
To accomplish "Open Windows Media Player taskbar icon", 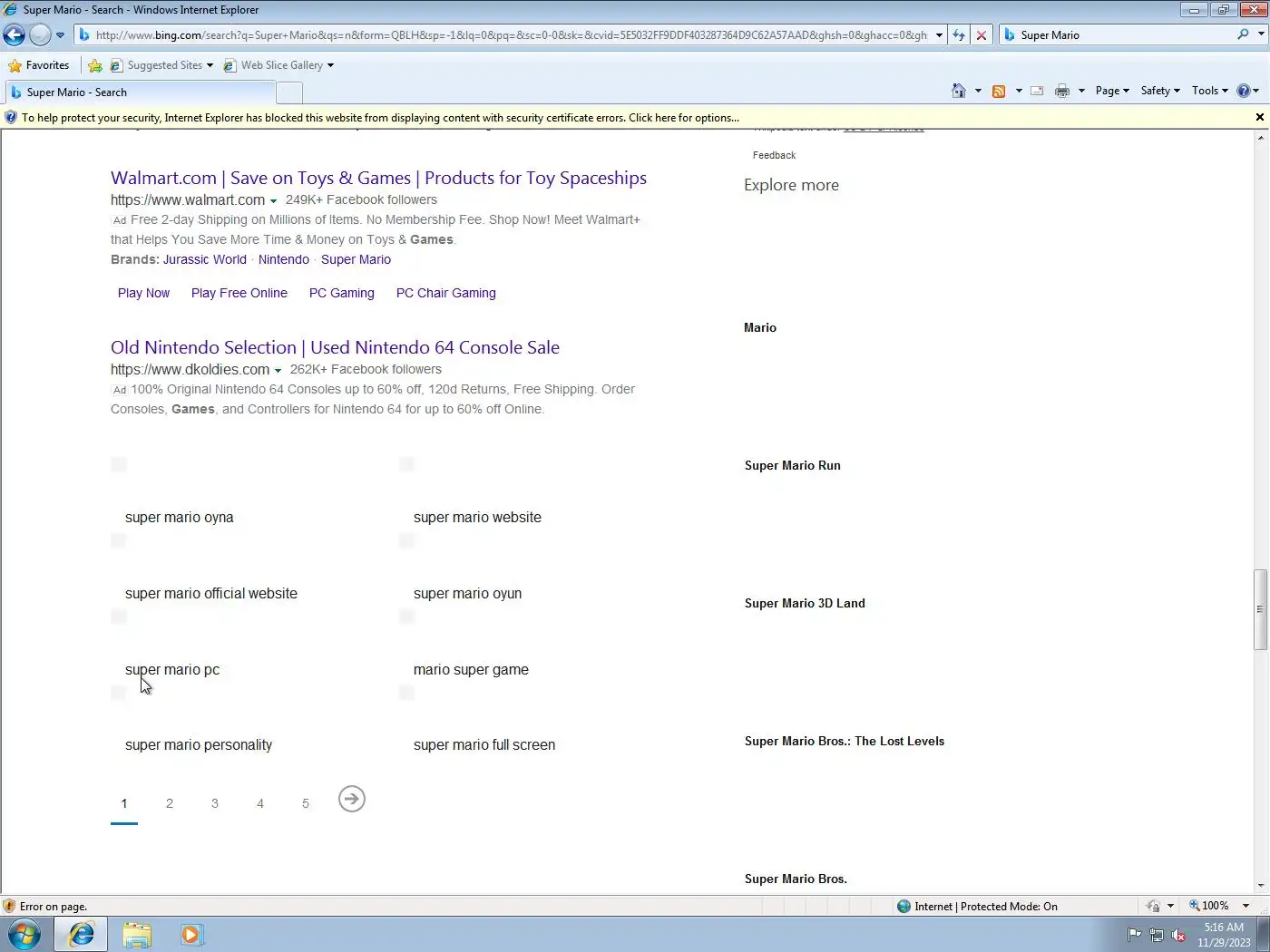I will tap(191, 935).
